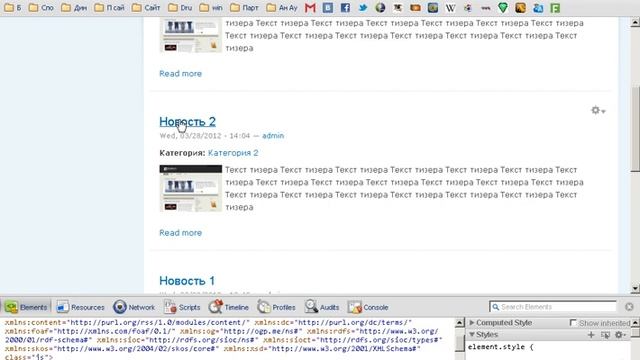Image resolution: width=640 pixels, height=360 pixels.
Task: Open the Спо bookmarks folder
Action: click(41, 8)
